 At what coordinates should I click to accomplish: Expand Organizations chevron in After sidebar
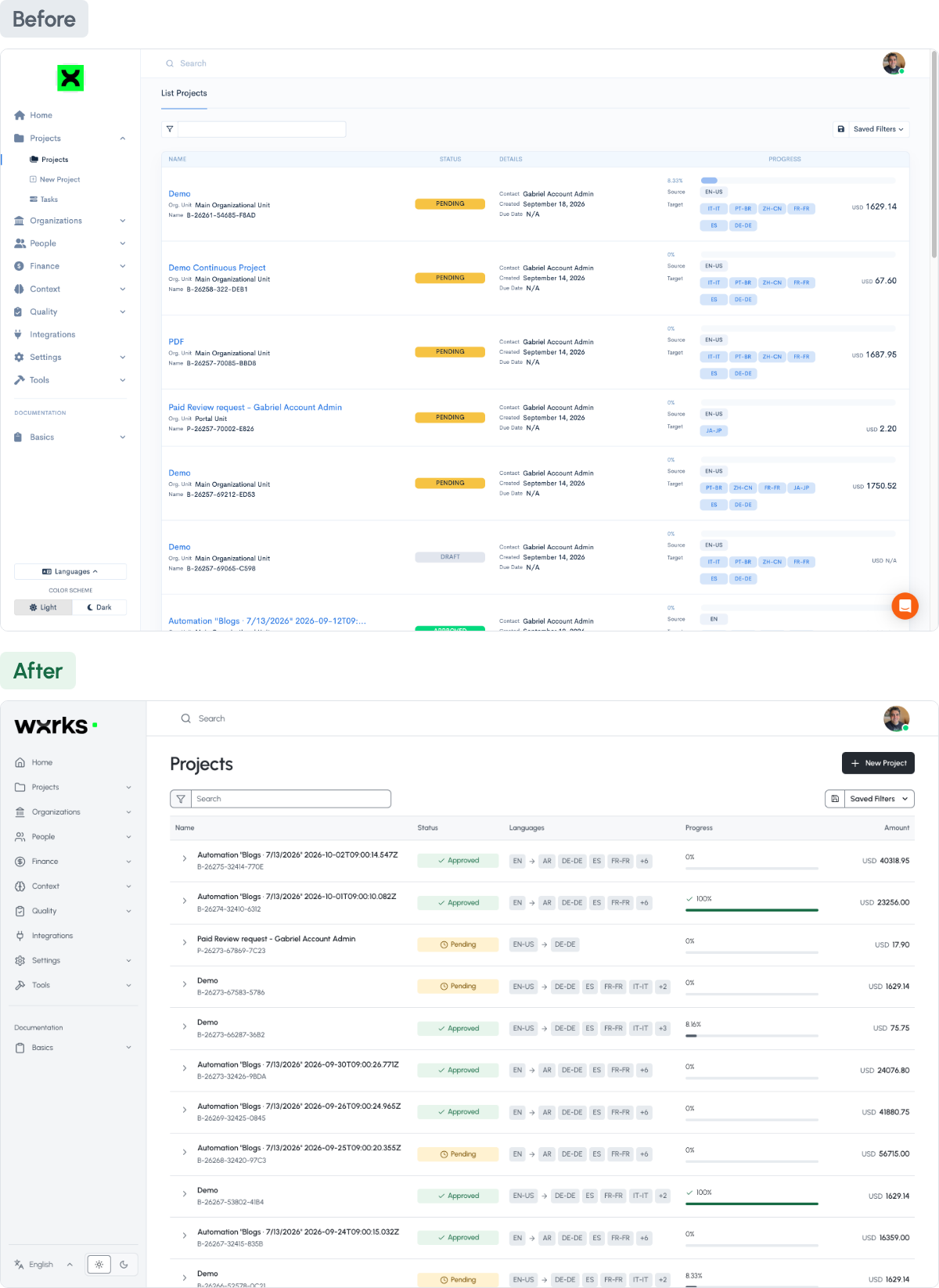click(x=128, y=812)
